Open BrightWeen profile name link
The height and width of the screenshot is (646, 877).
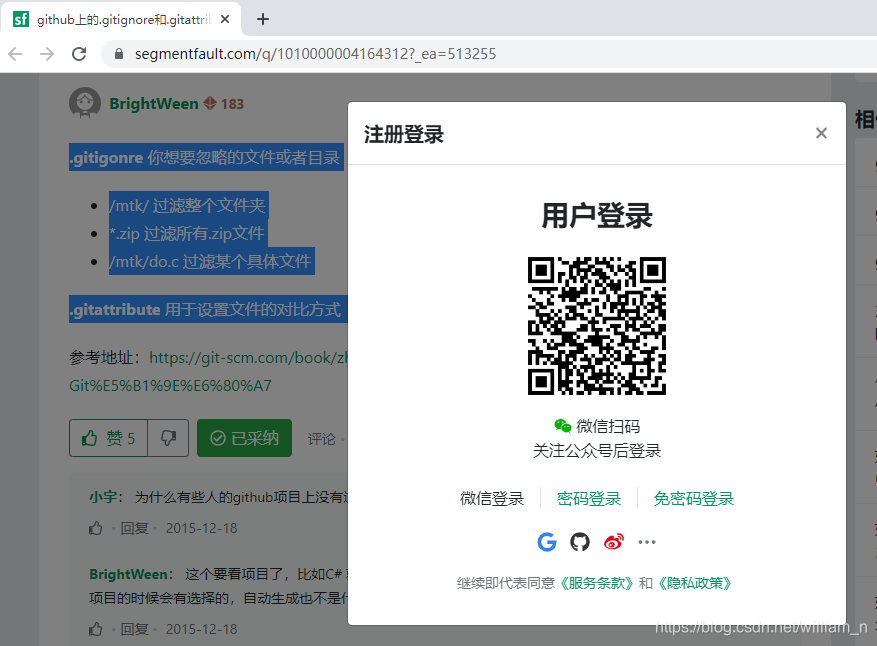[154, 104]
